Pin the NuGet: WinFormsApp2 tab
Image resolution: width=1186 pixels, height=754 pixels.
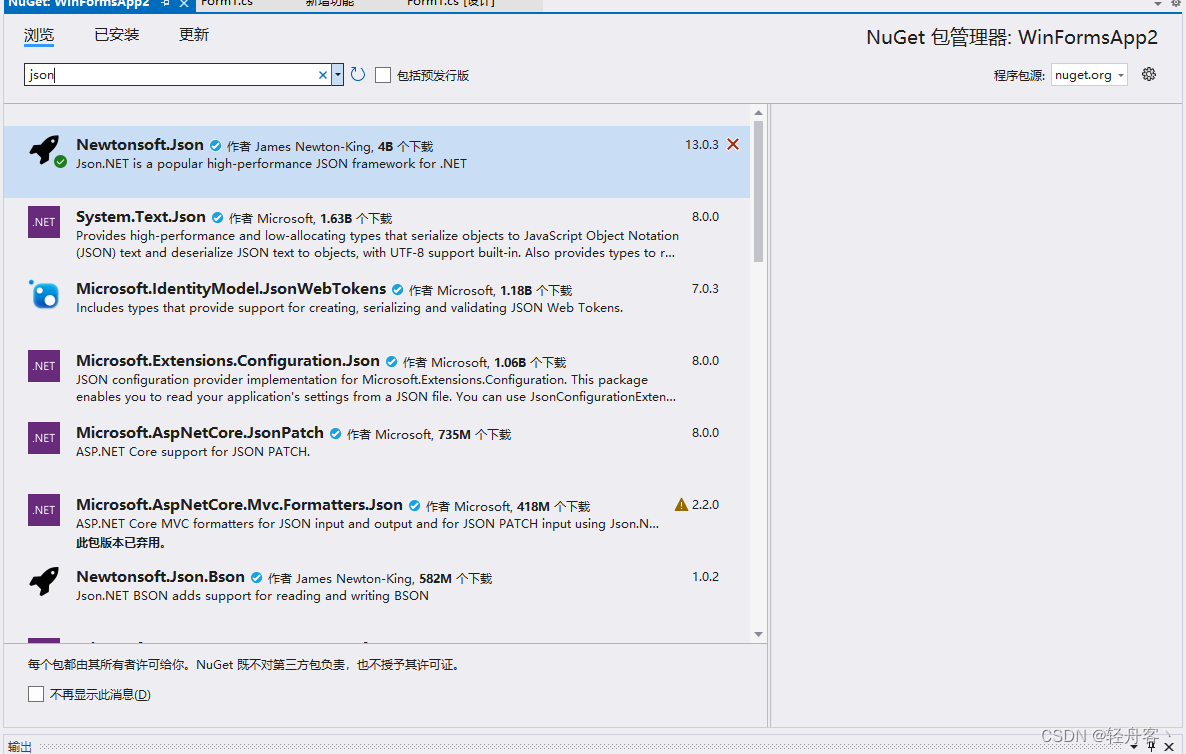tap(166, 4)
